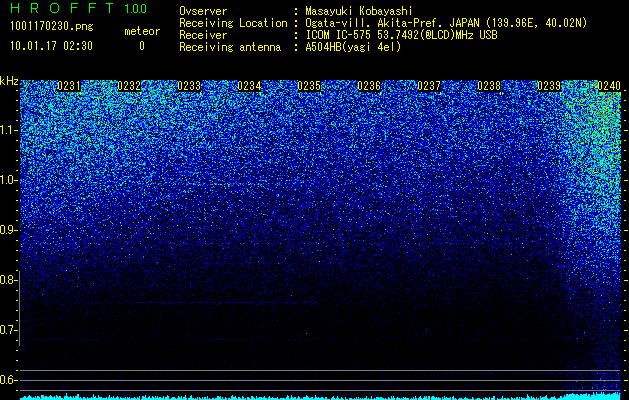
Task: Click the 0232 time marker
Action: pos(129,86)
